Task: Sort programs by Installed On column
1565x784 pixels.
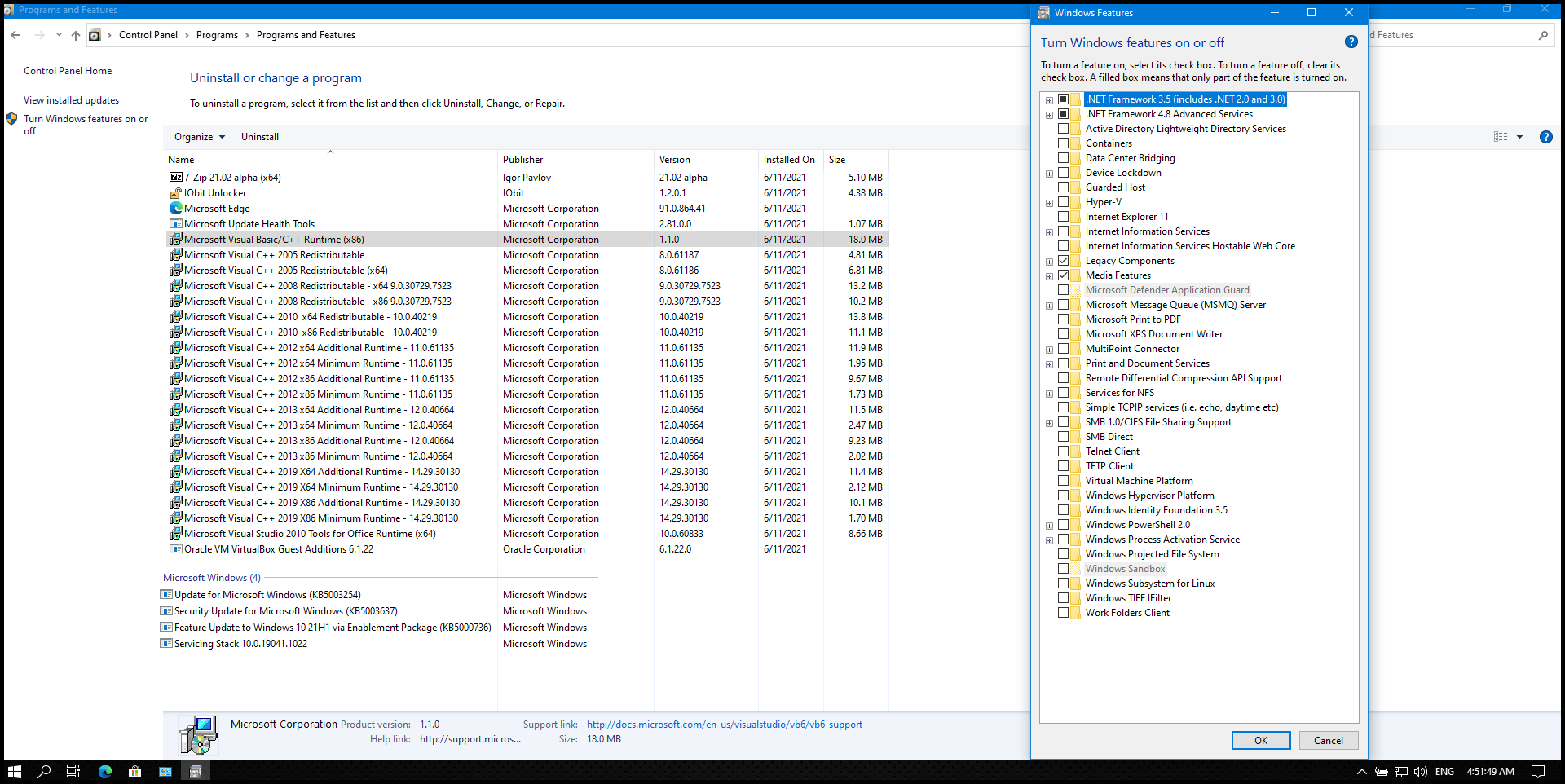Action: (x=790, y=160)
